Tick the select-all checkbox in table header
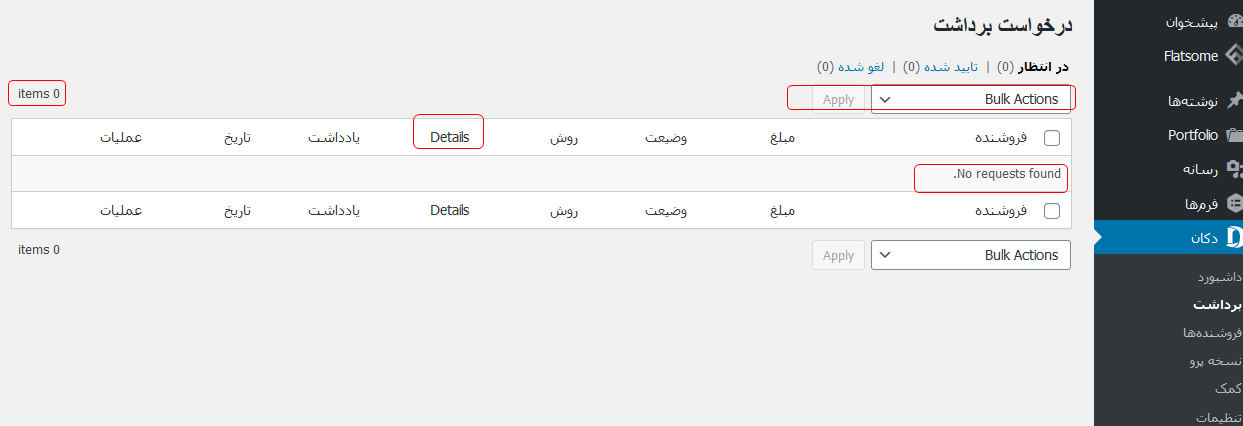The image size is (1243, 426). point(1051,138)
